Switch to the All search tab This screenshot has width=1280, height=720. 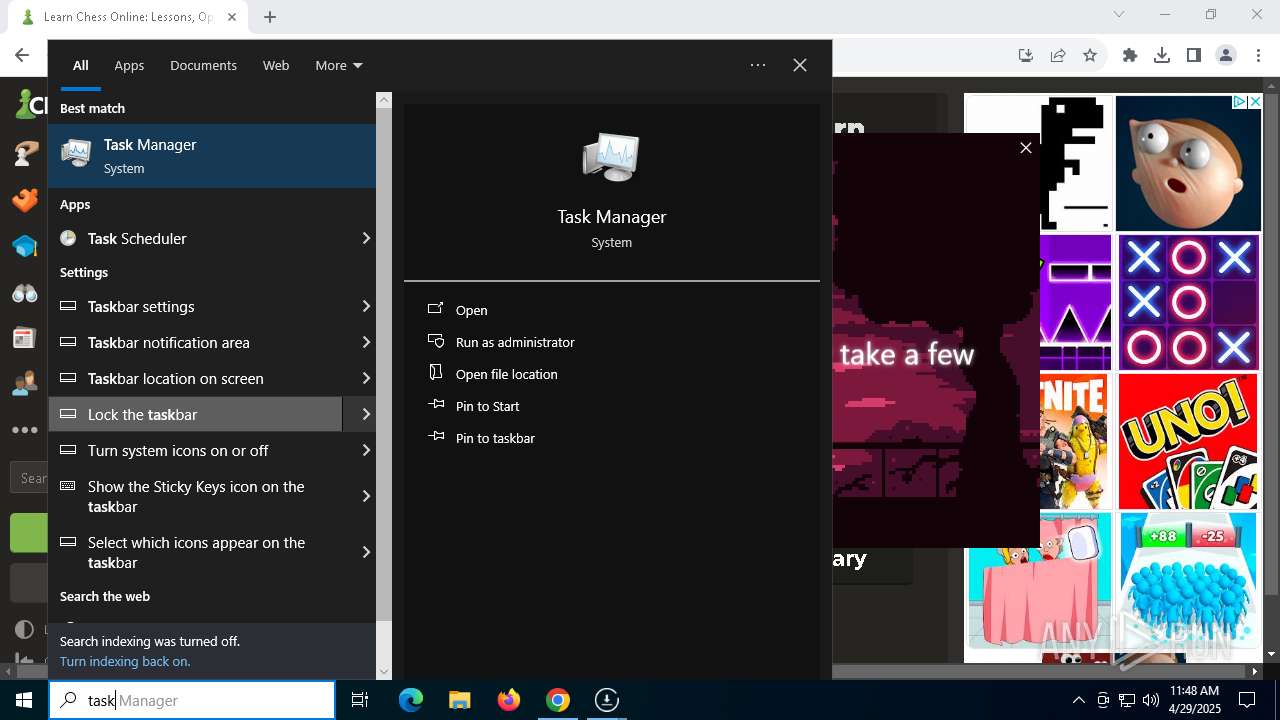pyautogui.click(x=80, y=65)
